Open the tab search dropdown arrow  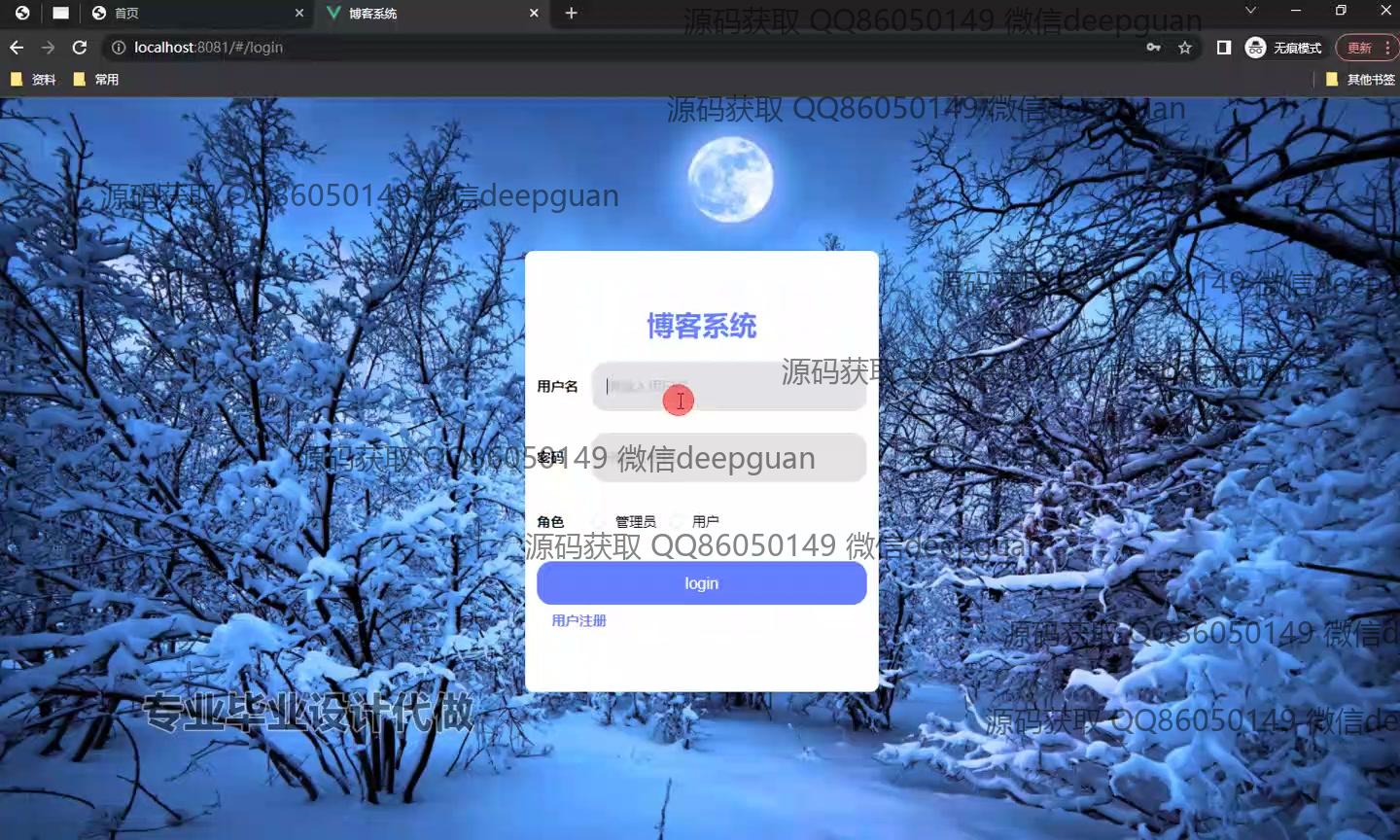1251,11
